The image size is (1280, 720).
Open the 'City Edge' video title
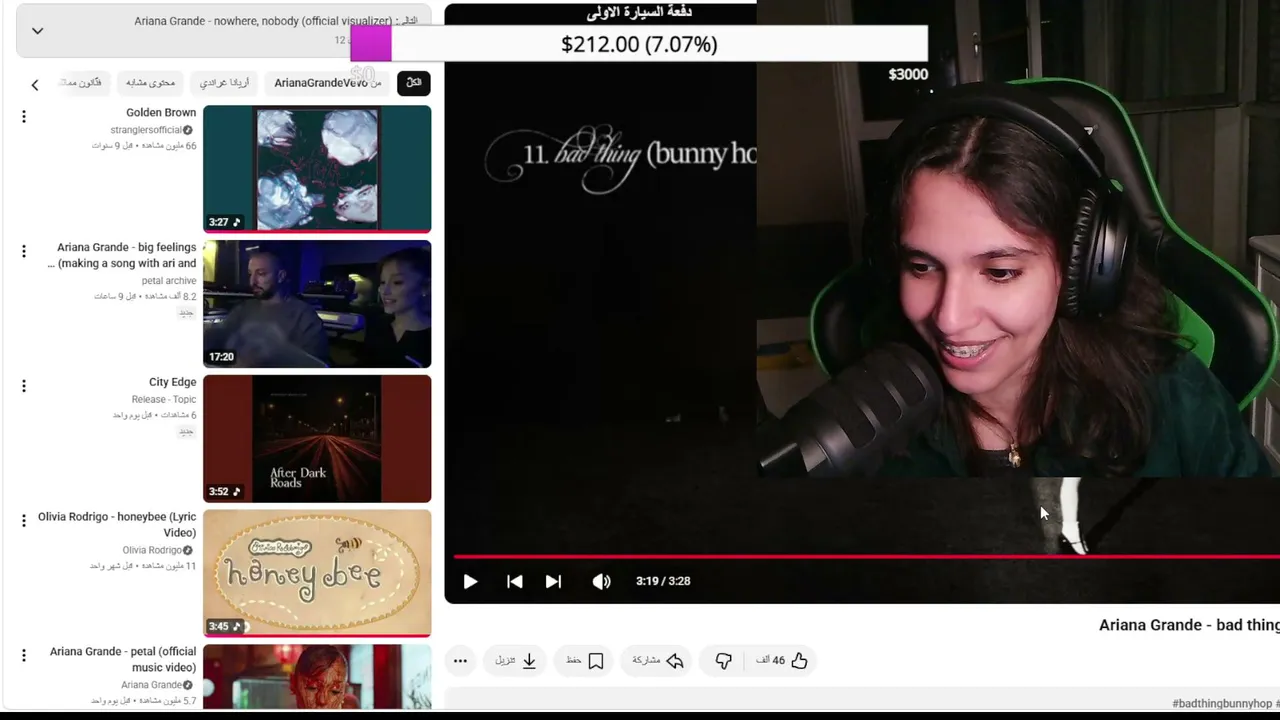pyautogui.click(x=173, y=382)
